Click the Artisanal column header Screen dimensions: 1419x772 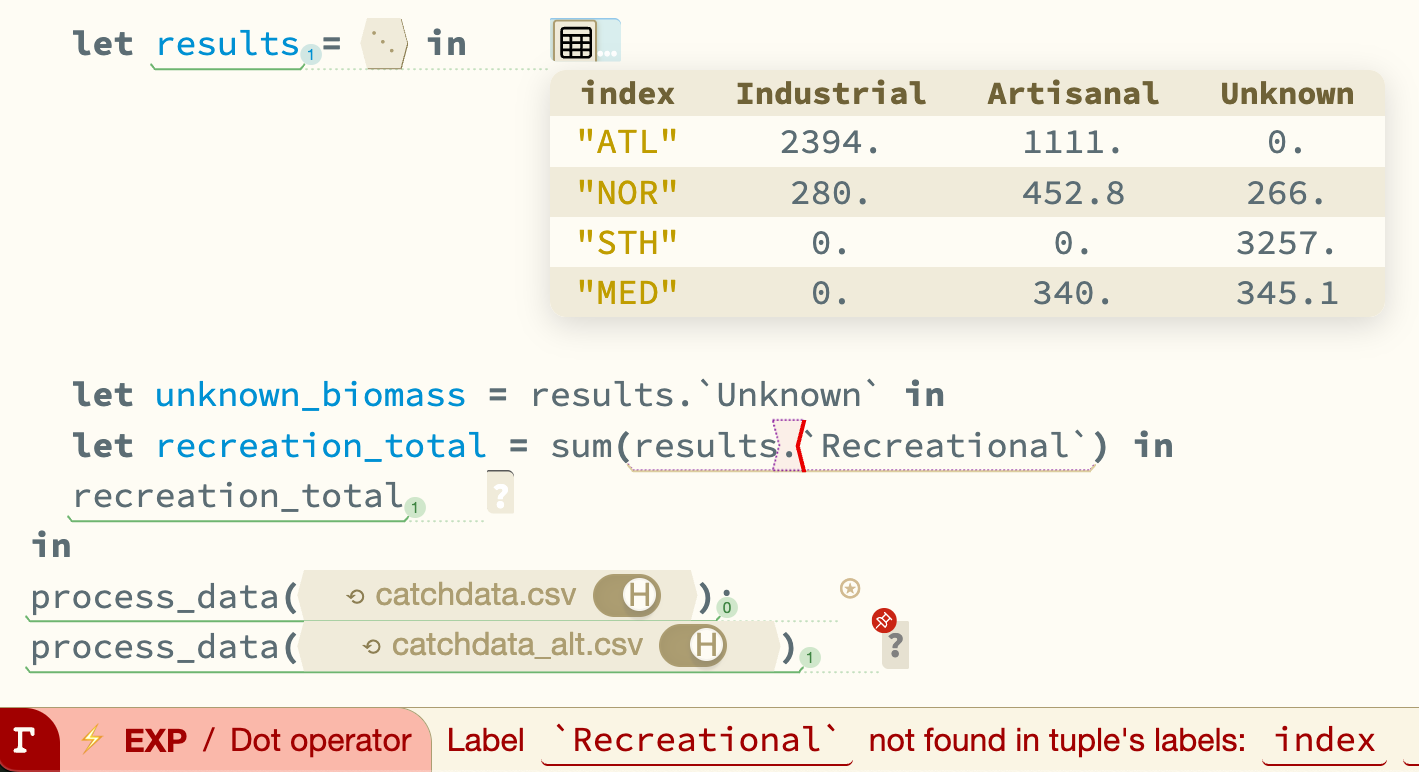1073,94
